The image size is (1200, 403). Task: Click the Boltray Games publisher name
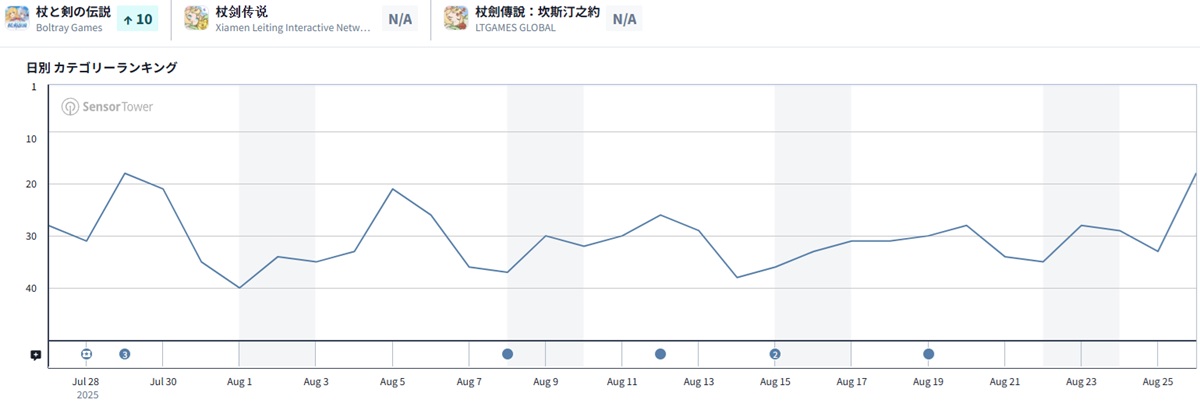[69, 28]
